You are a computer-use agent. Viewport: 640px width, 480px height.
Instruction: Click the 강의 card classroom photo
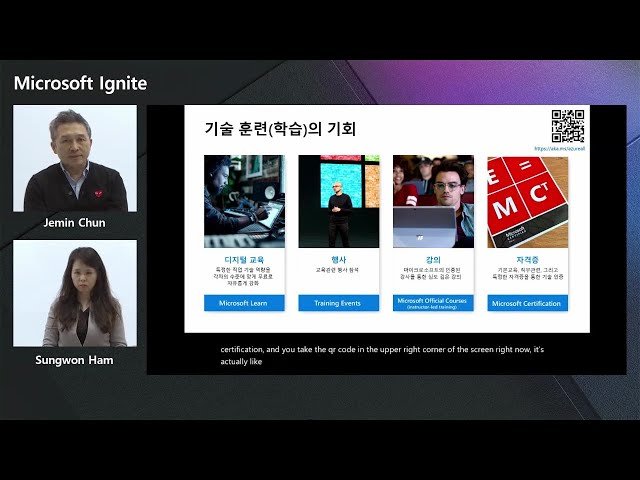point(433,201)
